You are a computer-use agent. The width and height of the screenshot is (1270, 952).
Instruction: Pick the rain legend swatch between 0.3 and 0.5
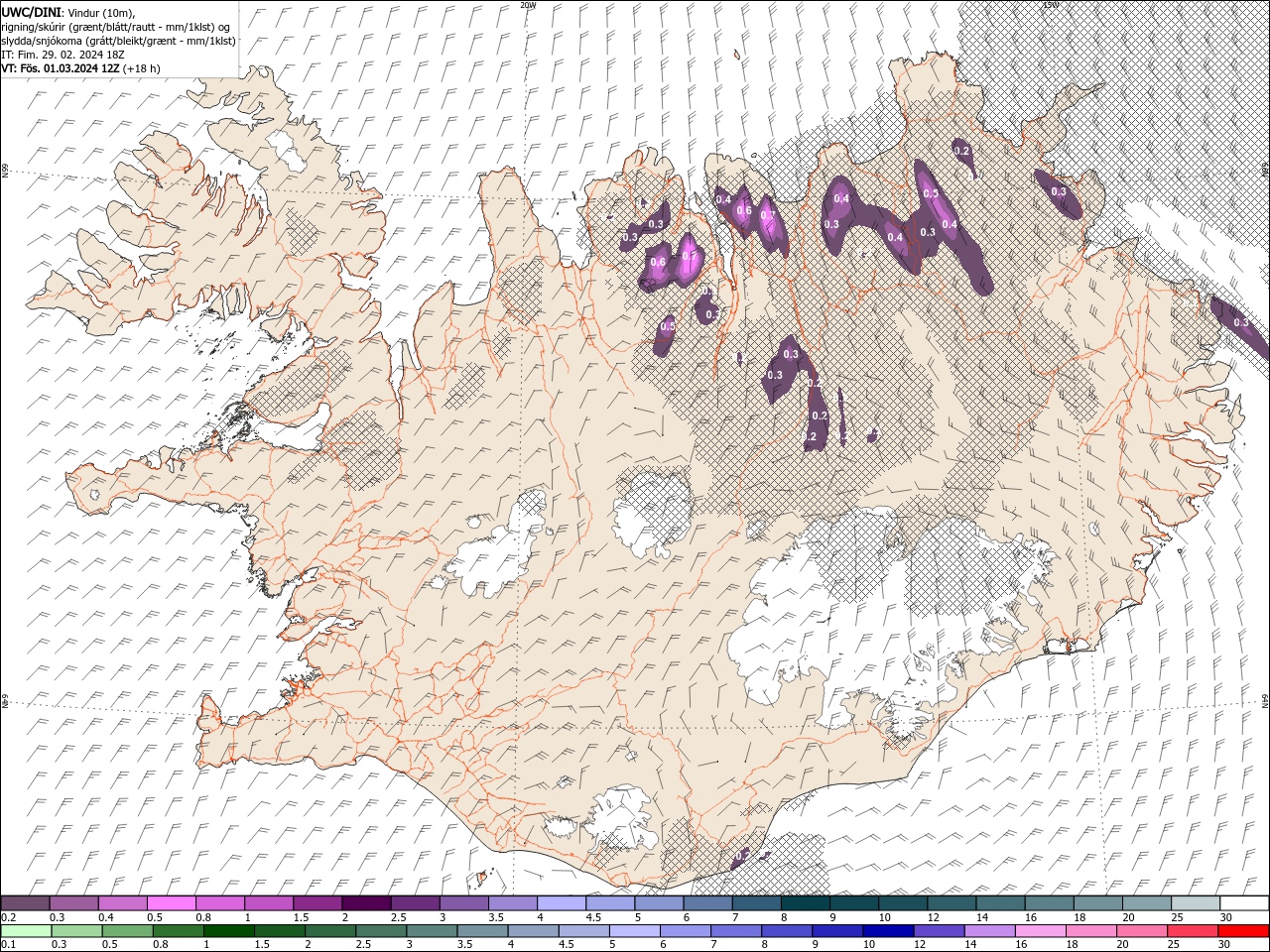tap(77, 931)
